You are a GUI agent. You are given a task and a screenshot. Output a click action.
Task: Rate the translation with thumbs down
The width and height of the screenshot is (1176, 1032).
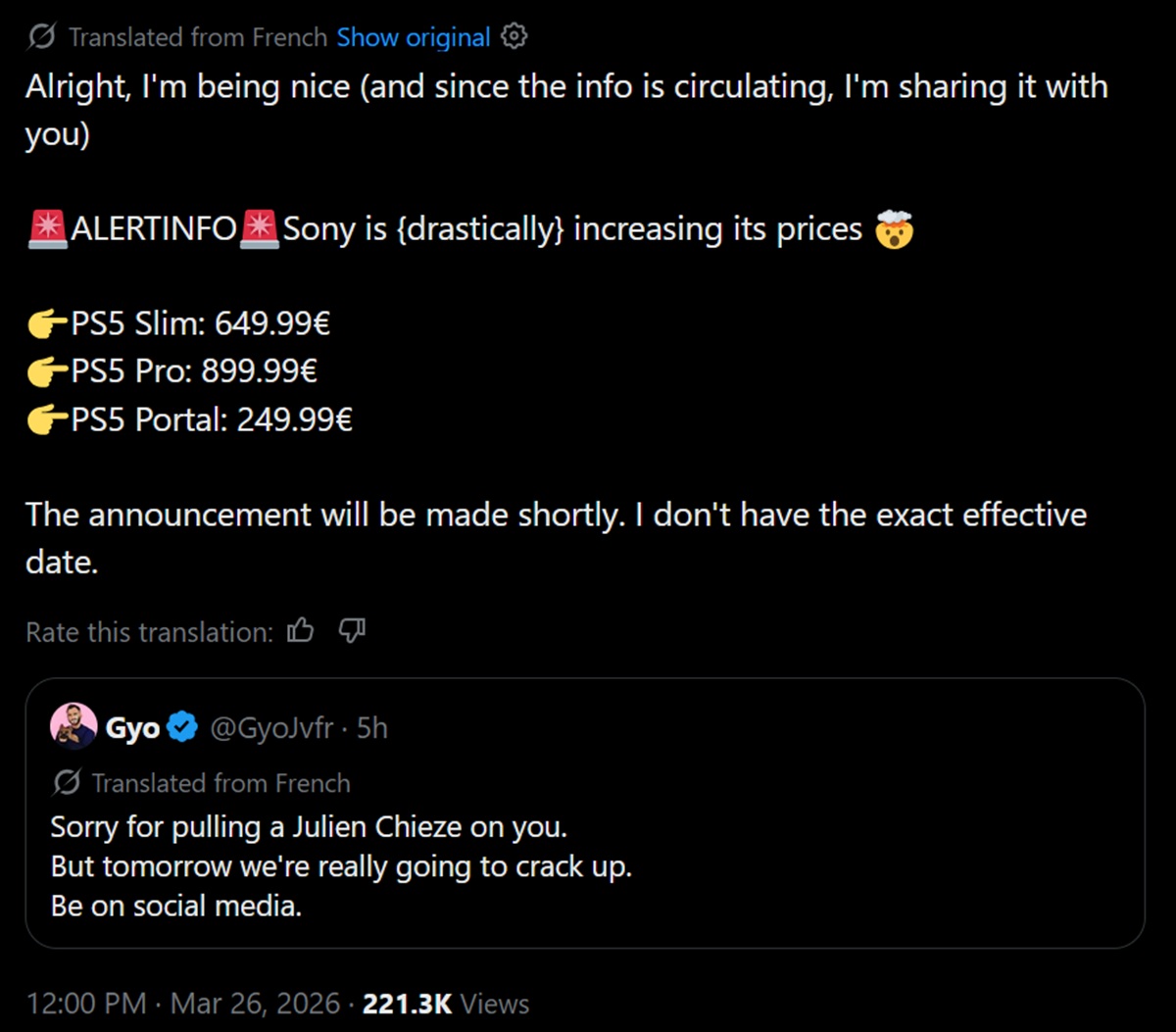pyautogui.click(x=352, y=631)
